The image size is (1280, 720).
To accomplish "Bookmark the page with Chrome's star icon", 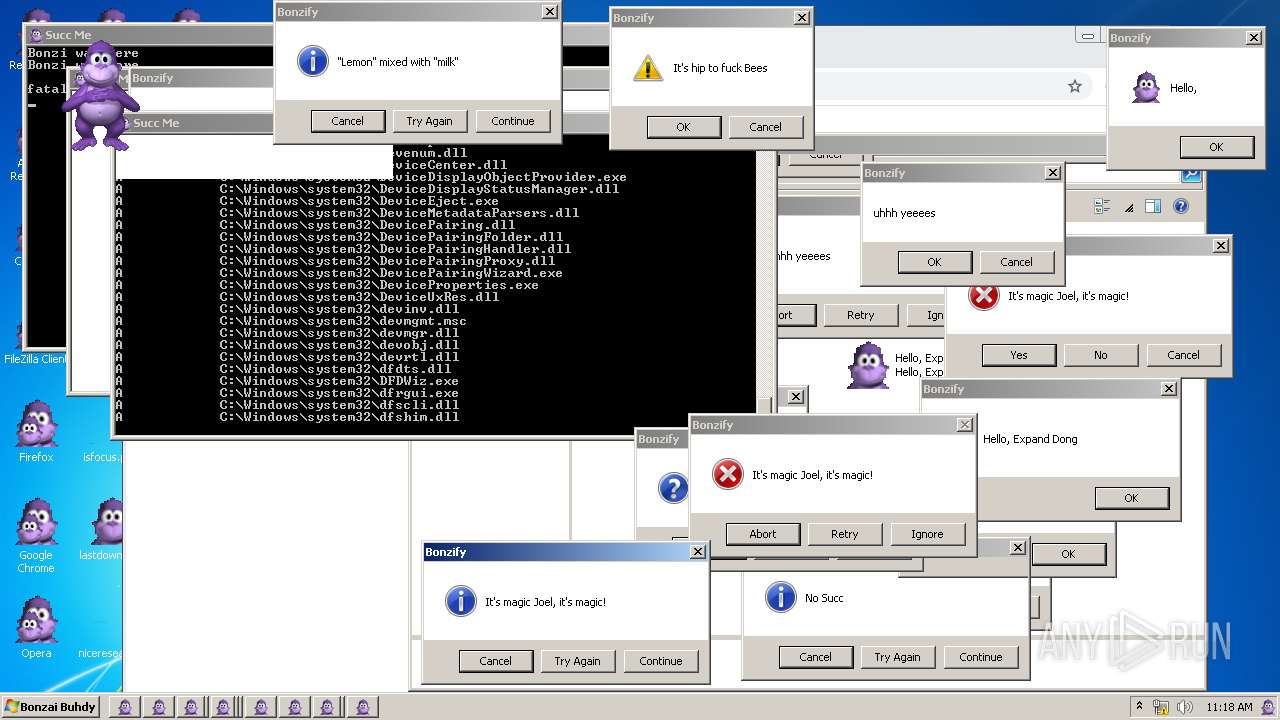I will (1075, 87).
